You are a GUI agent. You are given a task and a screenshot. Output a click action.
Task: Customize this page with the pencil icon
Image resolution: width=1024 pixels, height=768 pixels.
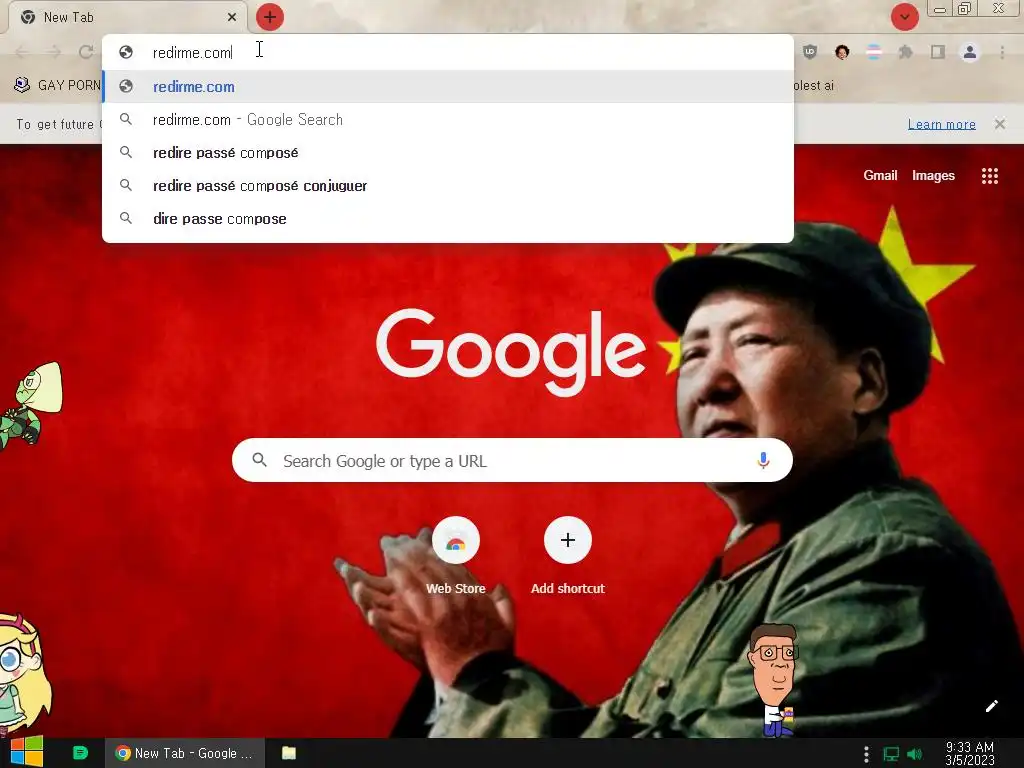(991, 706)
